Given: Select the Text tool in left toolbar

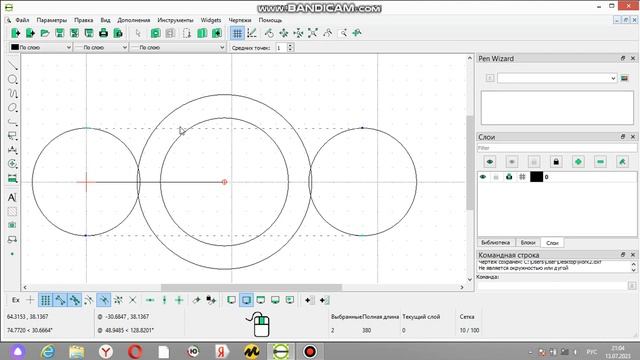Looking at the screenshot, I should [x=12, y=198].
